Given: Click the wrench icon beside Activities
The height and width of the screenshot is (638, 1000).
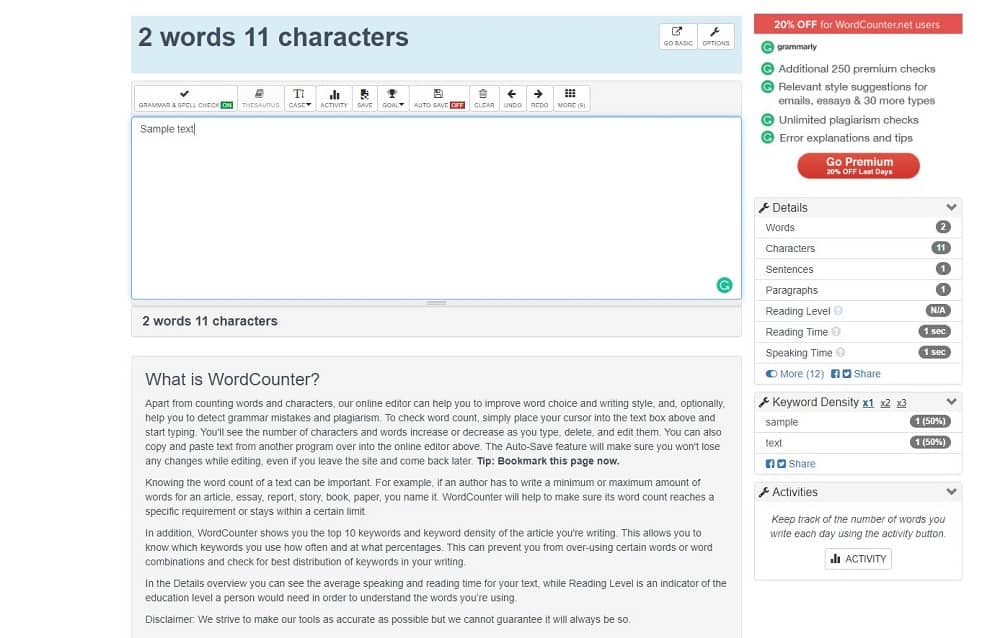Looking at the screenshot, I should 763,492.
